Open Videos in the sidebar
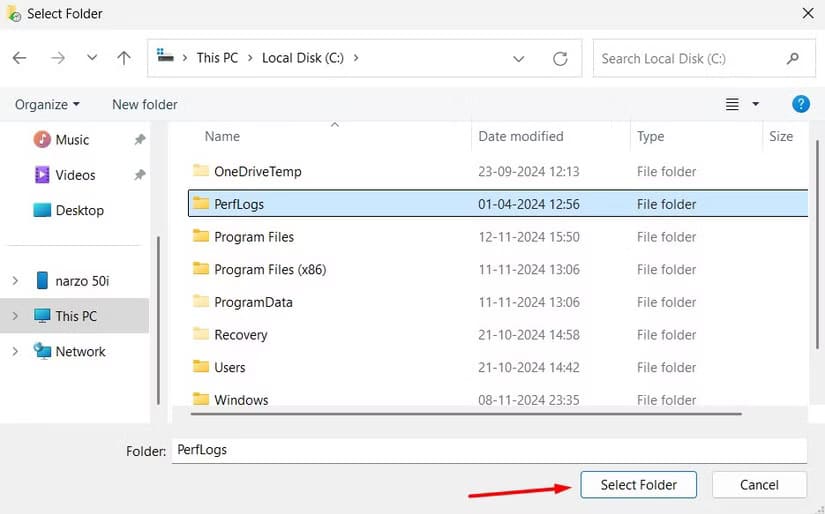825x514 pixels. (75, 175)
